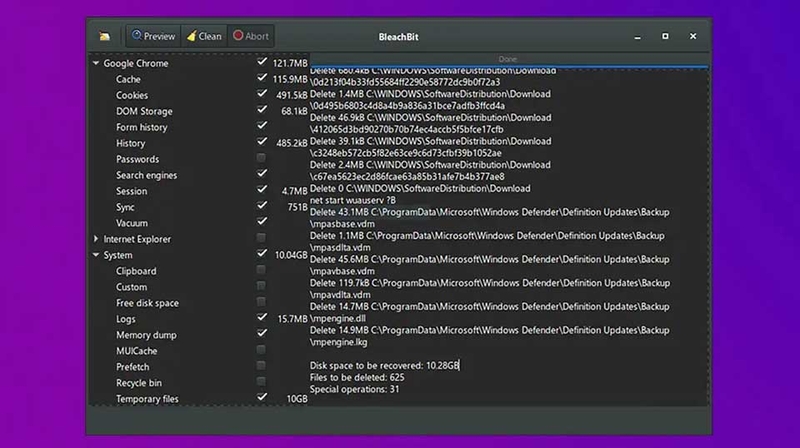This screenshot has height=448, width=800.
Task: Click the Done progress bar
Action: (509, 60)
